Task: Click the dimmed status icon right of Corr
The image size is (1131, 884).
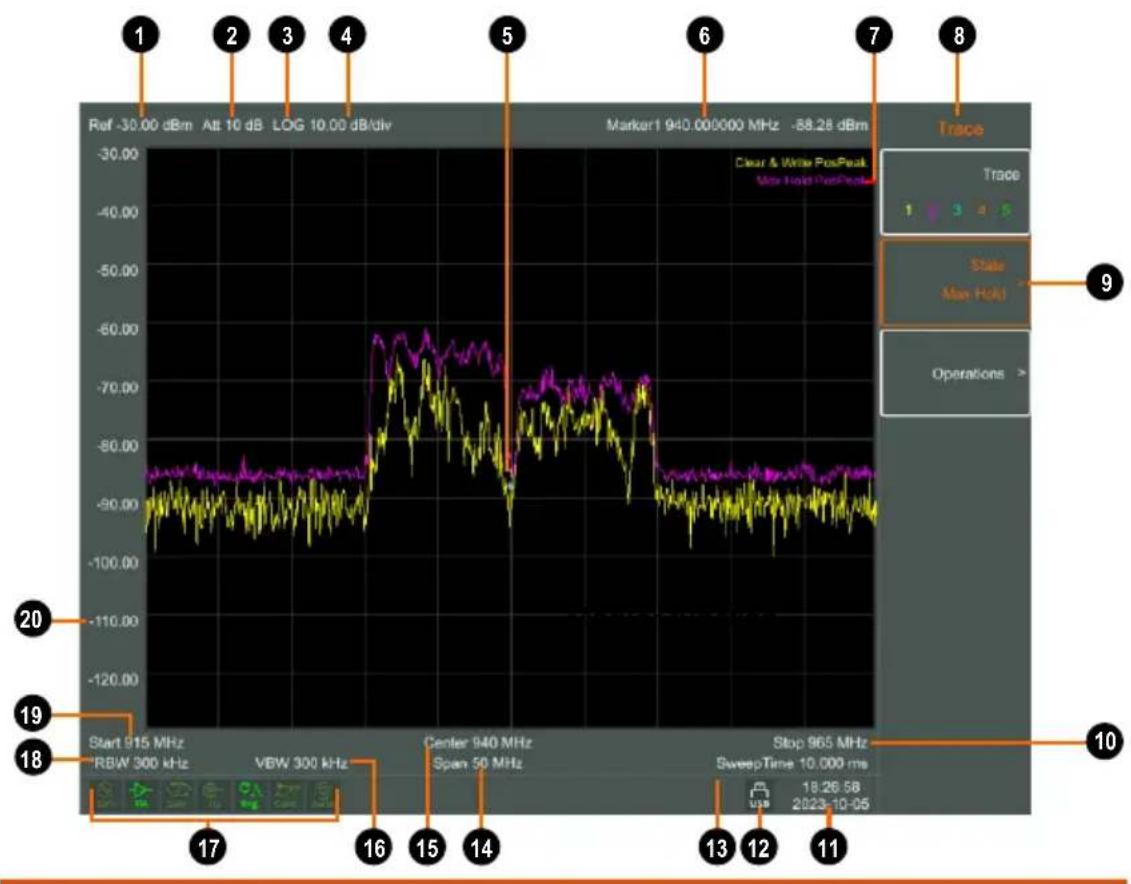Action: (323, 795)
